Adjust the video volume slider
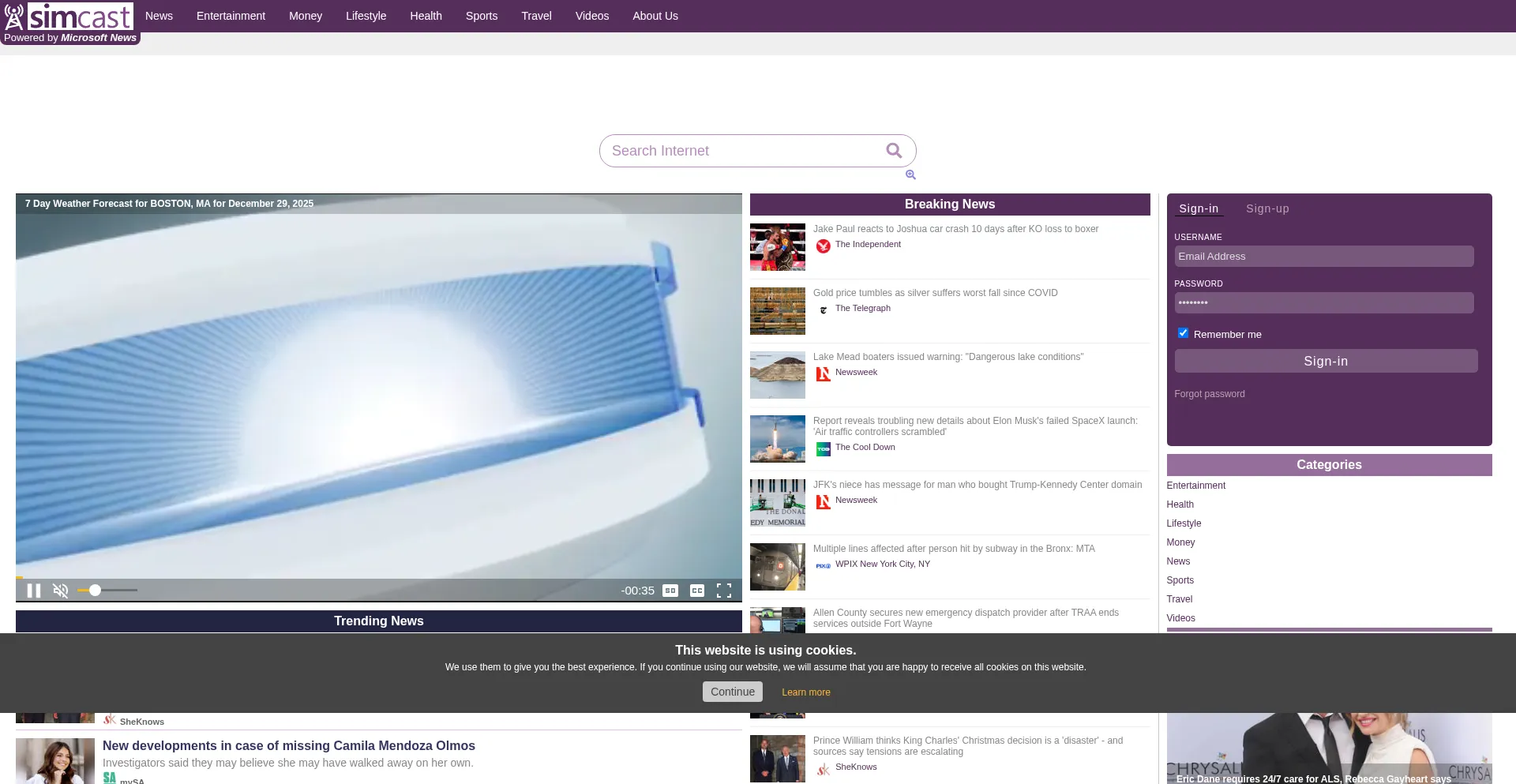1516x784 pixels. click(x=107, y=590)
